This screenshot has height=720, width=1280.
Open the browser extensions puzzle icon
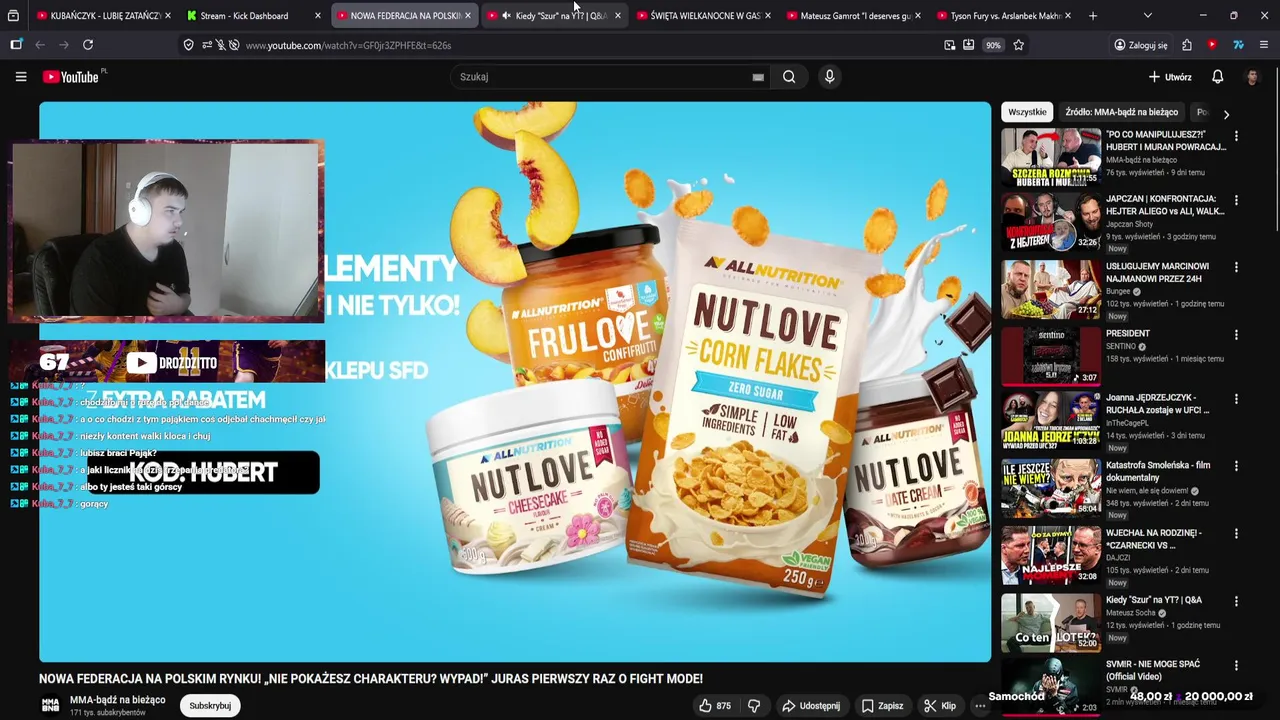(1186, 45)
